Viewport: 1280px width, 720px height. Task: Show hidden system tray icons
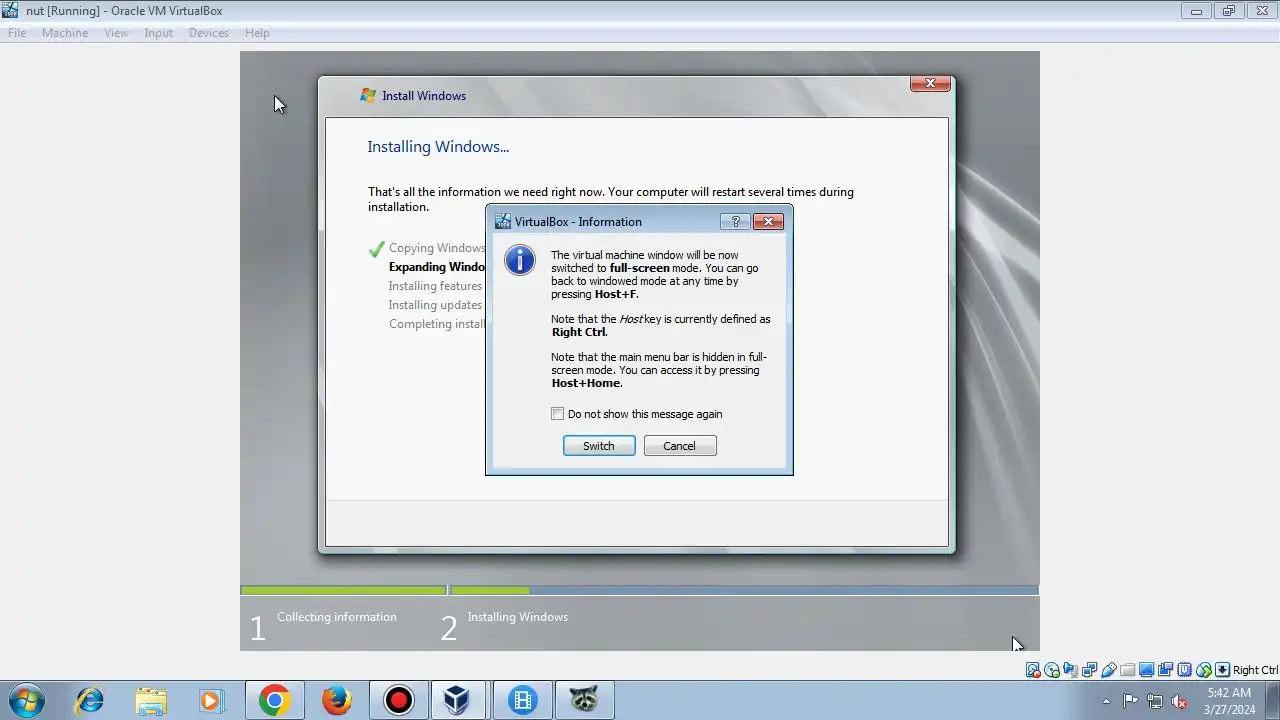1106,701
